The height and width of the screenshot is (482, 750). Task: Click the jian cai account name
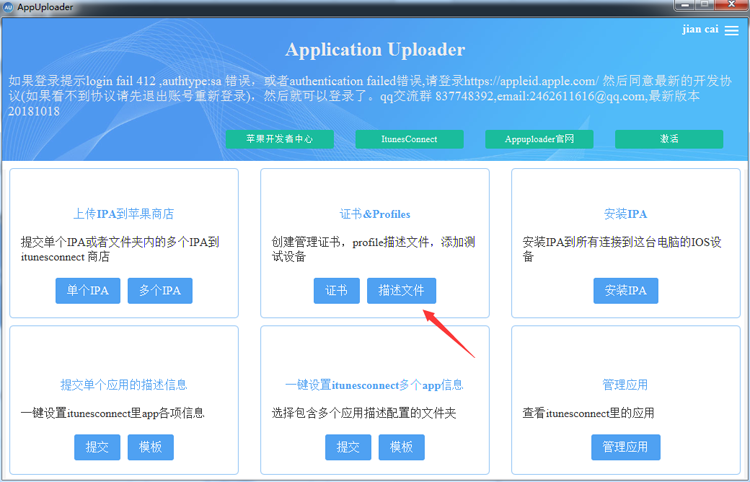[x=700, y=29]
